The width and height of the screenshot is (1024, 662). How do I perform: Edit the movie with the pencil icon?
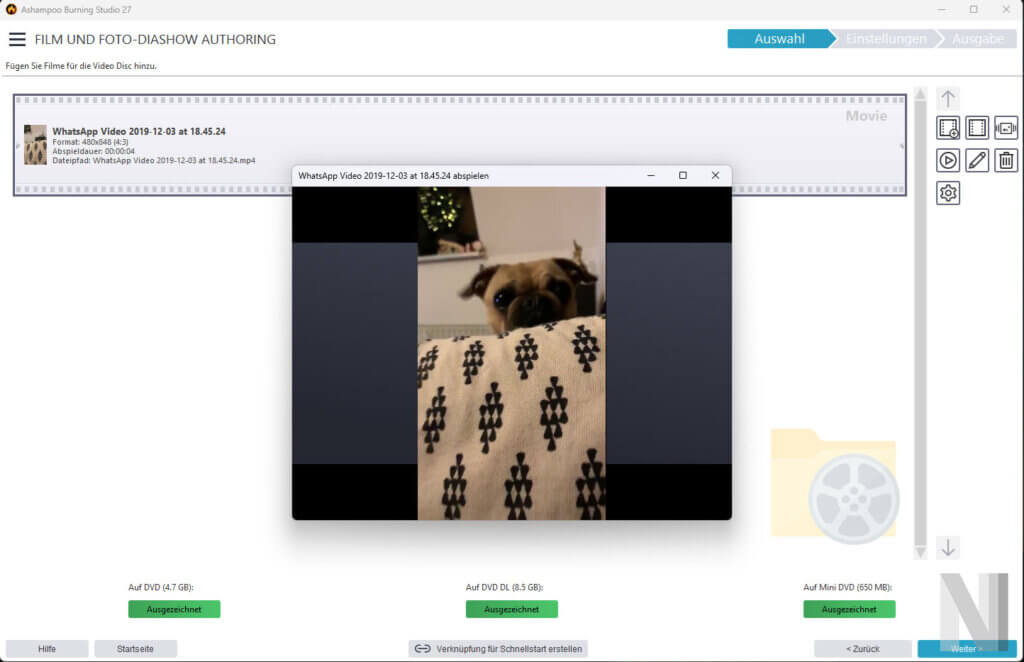[x=976, y=160]
